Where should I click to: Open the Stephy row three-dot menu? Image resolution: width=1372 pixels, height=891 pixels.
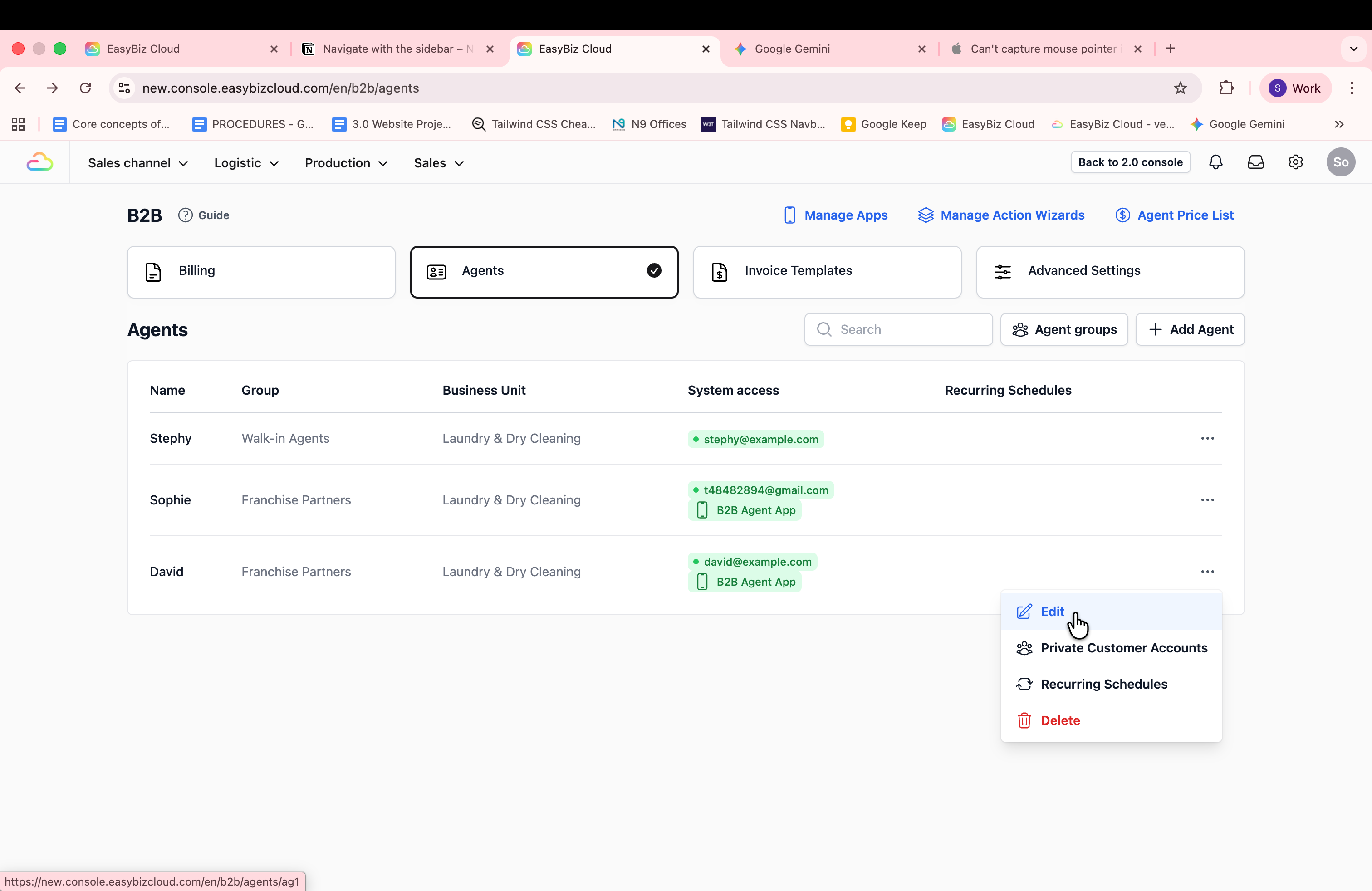click(x=1207, y=438)
